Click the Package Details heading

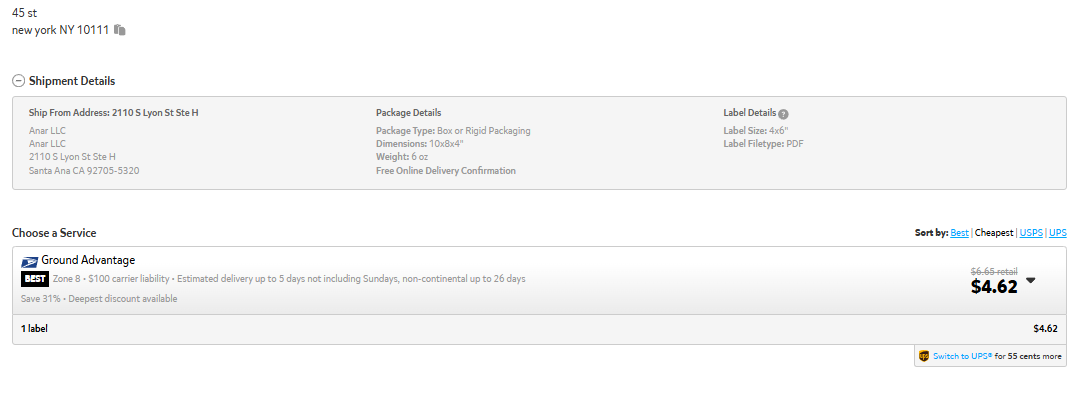tap(408, 113)
